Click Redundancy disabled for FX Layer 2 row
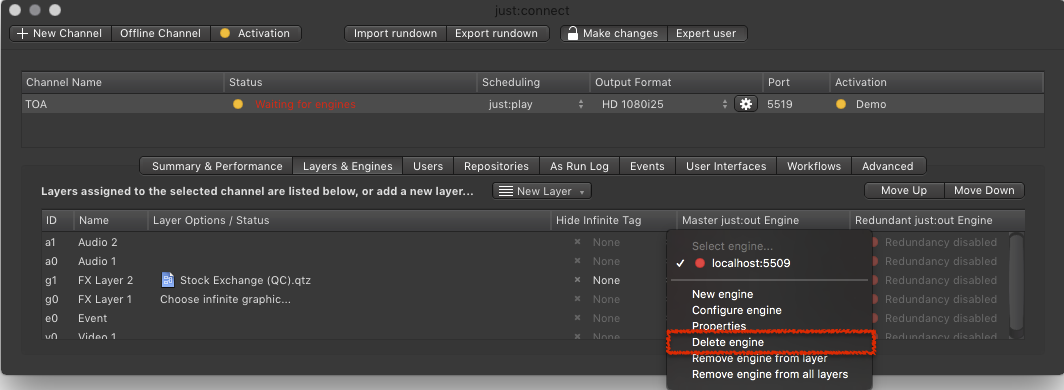 940,280
